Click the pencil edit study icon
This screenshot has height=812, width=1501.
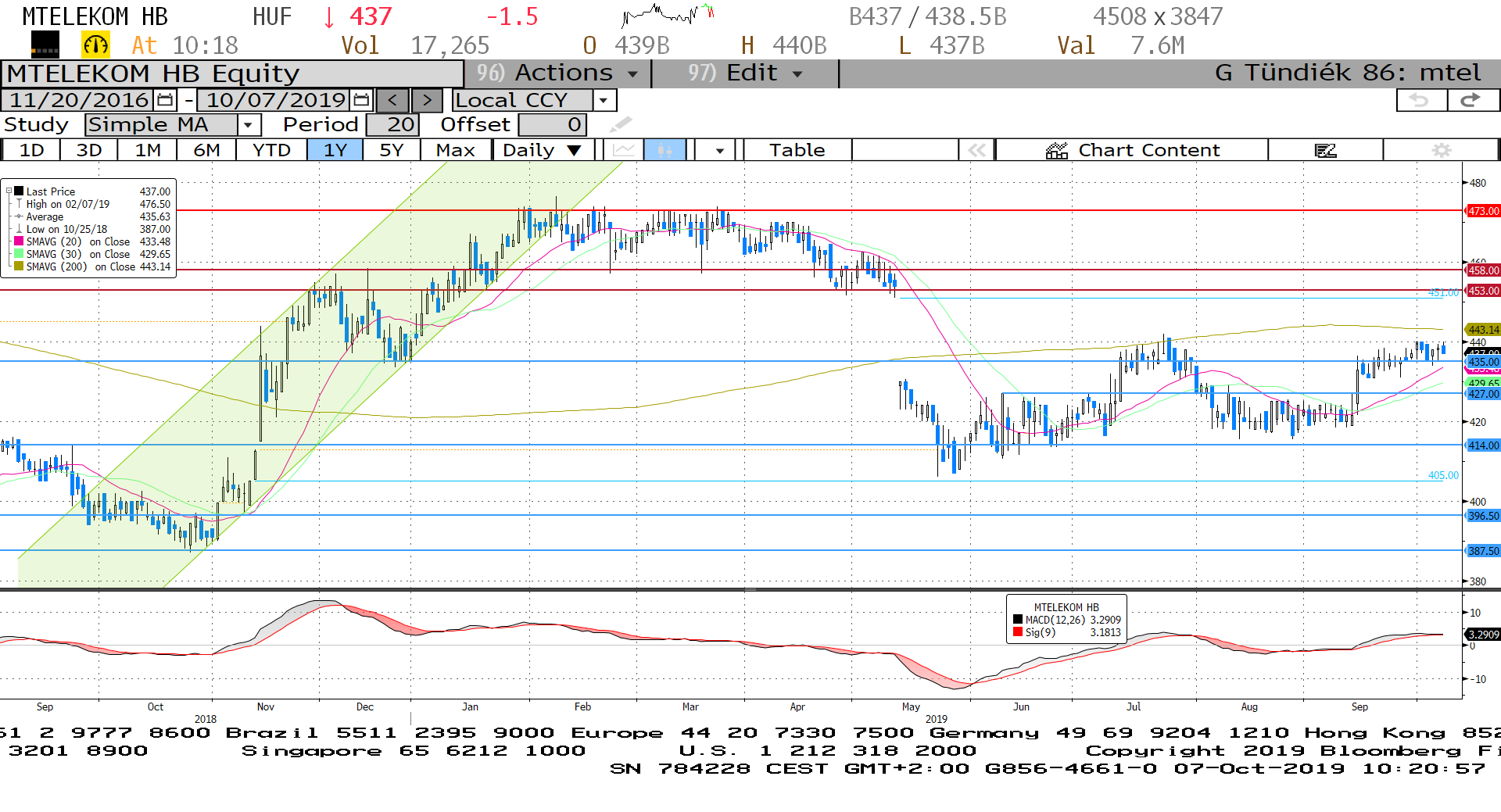coord(621,124)
